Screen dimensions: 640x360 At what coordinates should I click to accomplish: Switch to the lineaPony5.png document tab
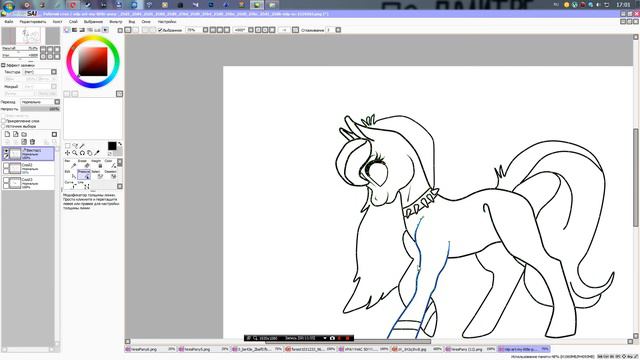[x=204, y=349]
